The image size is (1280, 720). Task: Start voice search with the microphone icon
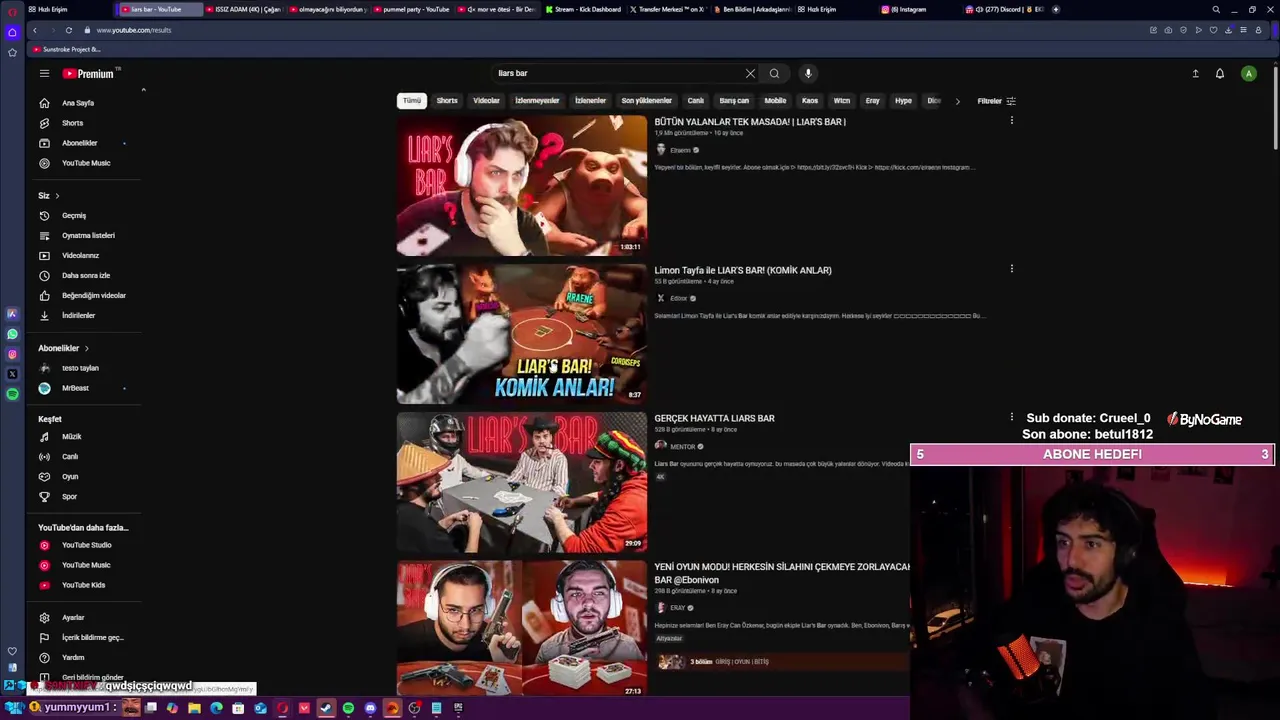(808, 73)
